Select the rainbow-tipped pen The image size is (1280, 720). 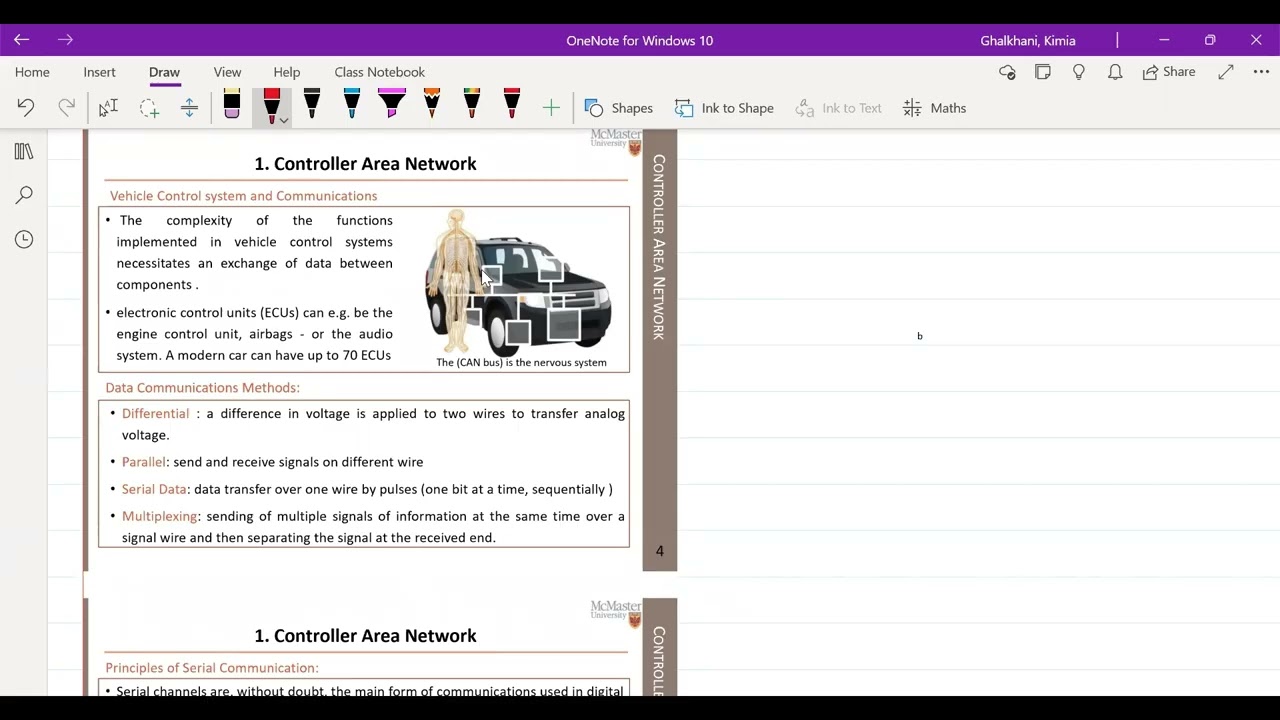472,104
